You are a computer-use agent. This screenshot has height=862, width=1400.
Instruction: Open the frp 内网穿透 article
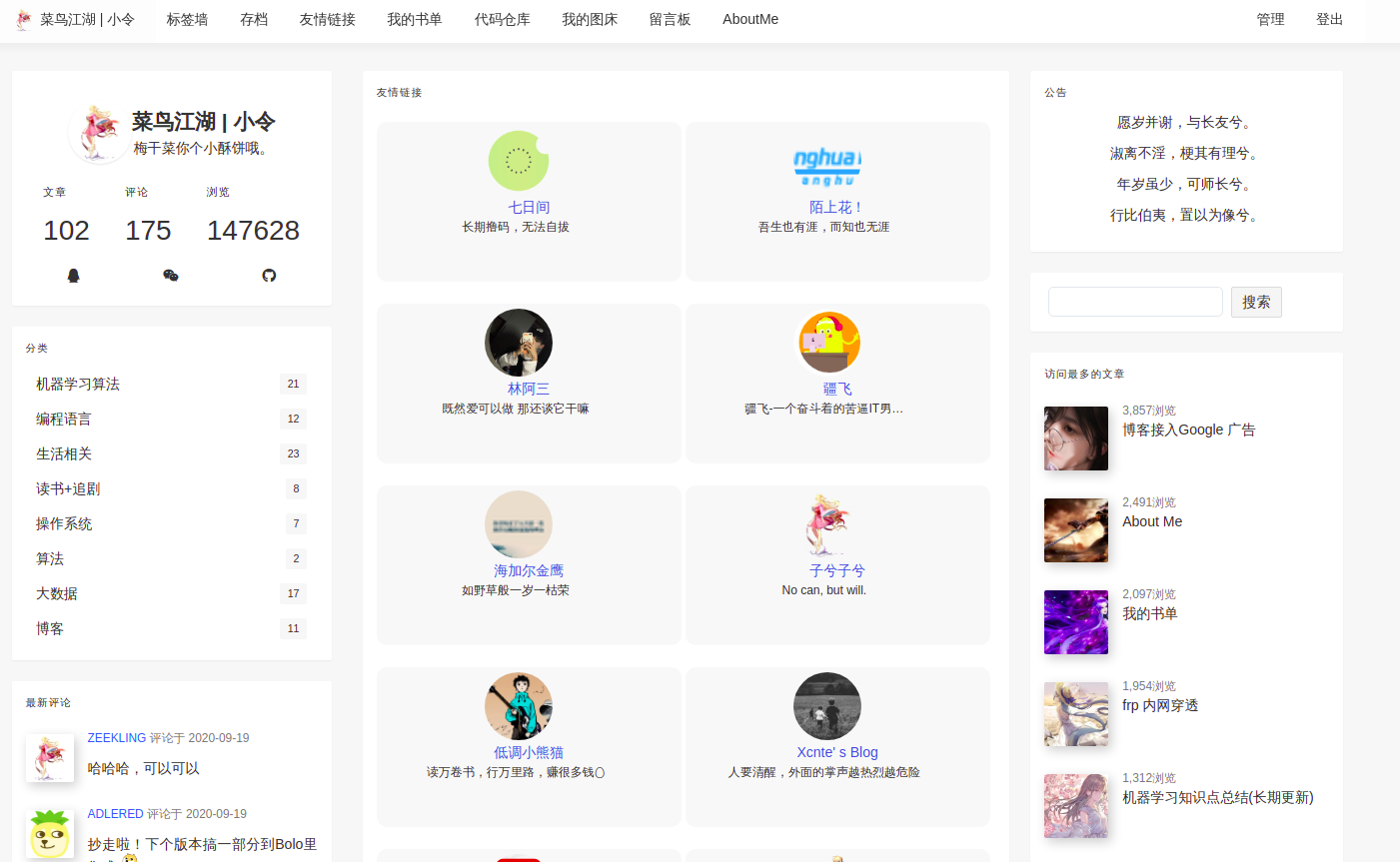click(x=1160, y=705)
